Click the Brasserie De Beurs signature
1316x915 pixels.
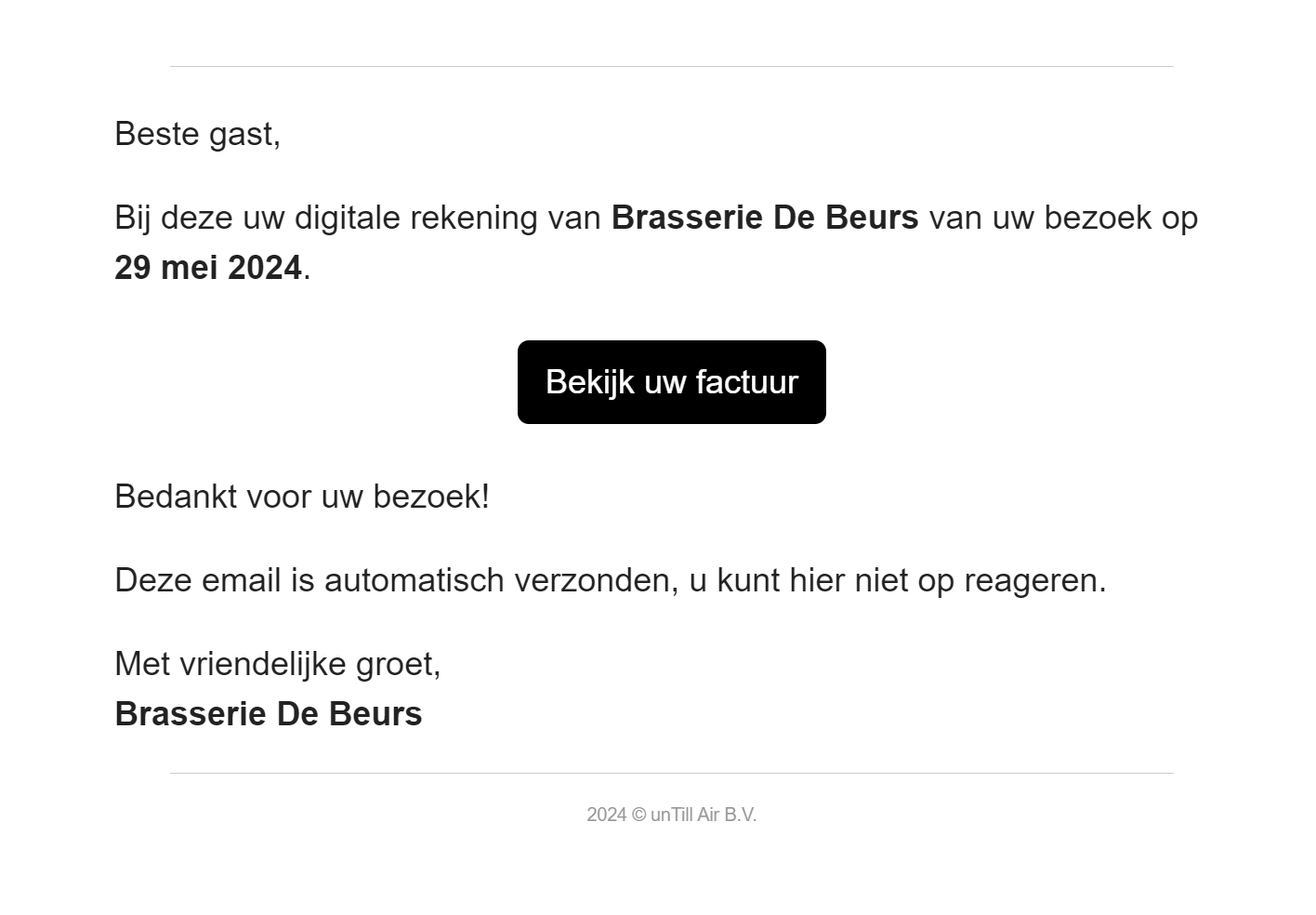pos(268,714)
